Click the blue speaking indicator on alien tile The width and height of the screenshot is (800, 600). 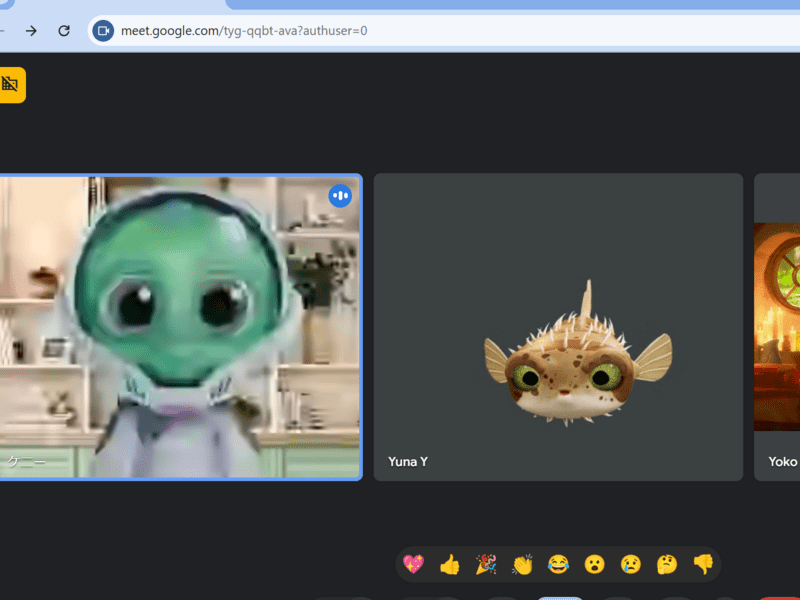click(340, 196)
